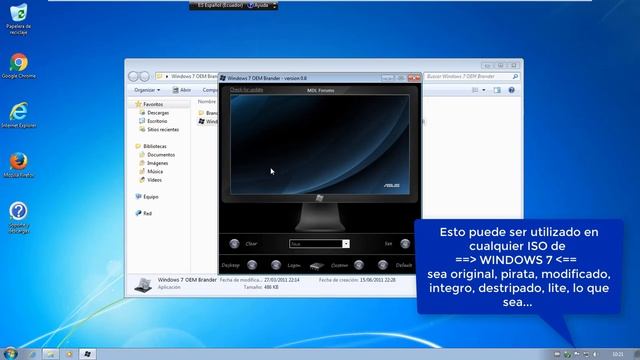Click the Desktop round button

point(252,265)
